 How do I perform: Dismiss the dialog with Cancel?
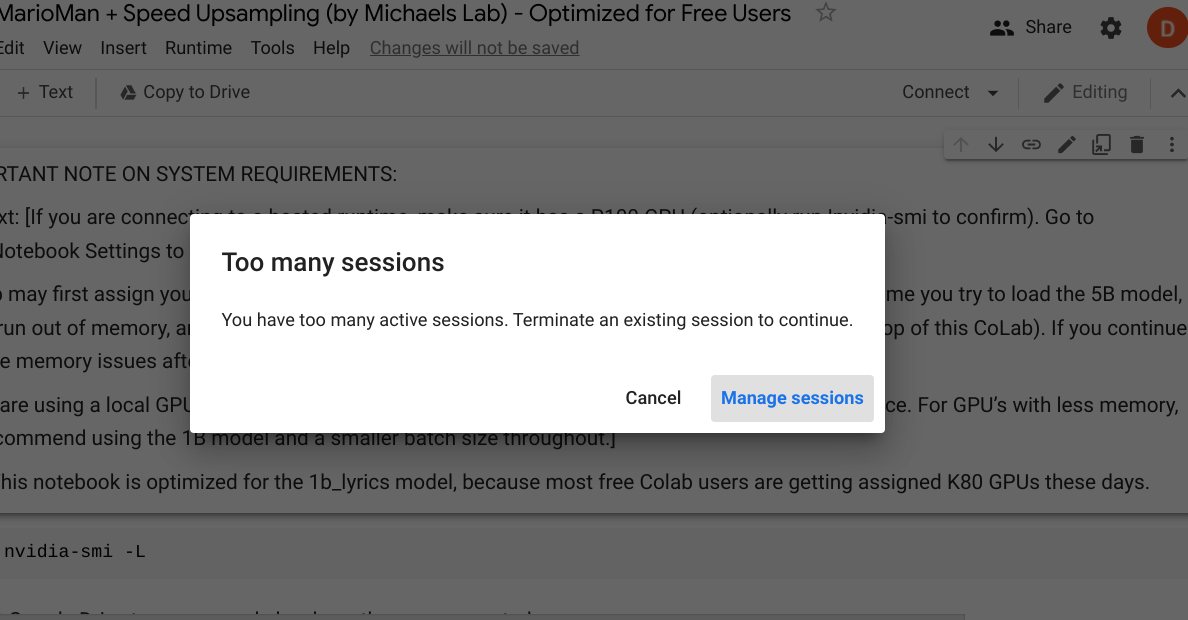(x=653, y=397)
